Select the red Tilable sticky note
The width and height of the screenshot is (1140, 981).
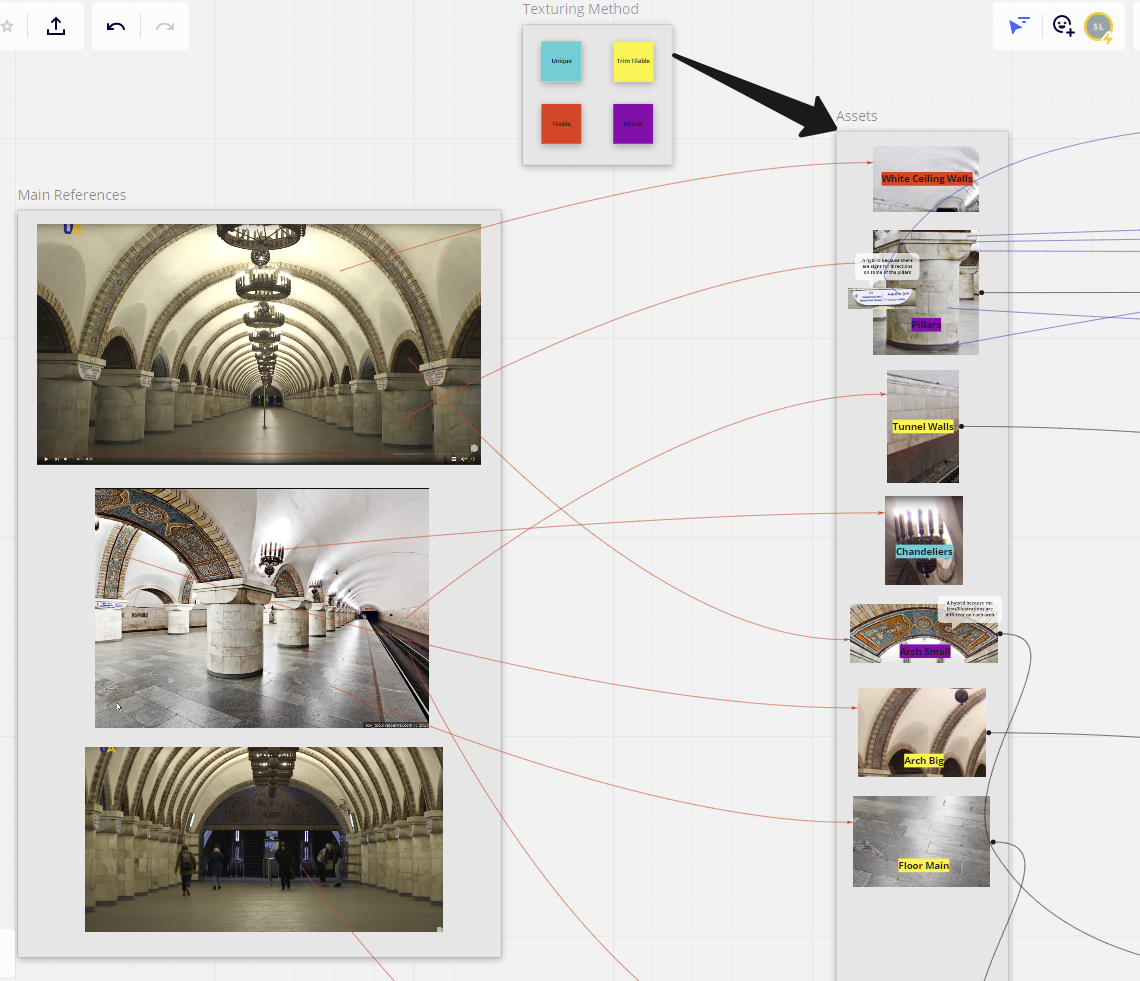561,124
